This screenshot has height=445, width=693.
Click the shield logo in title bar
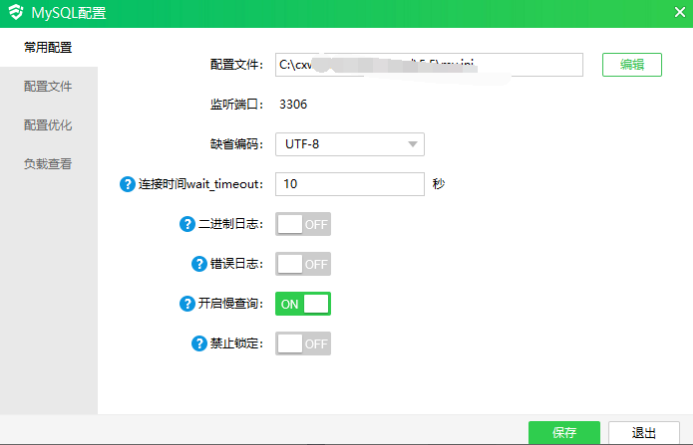pyautogui.click(x=16, y=12)
